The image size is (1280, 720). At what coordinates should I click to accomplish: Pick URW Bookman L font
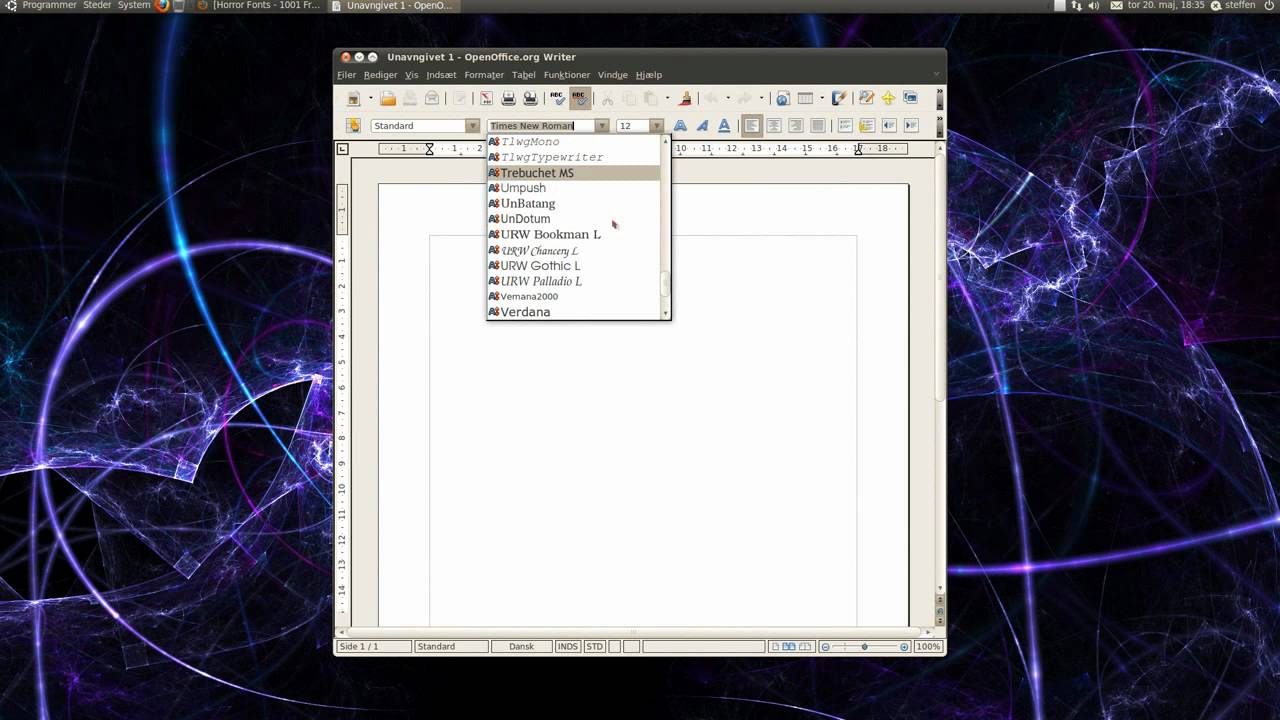pos(573,234)
